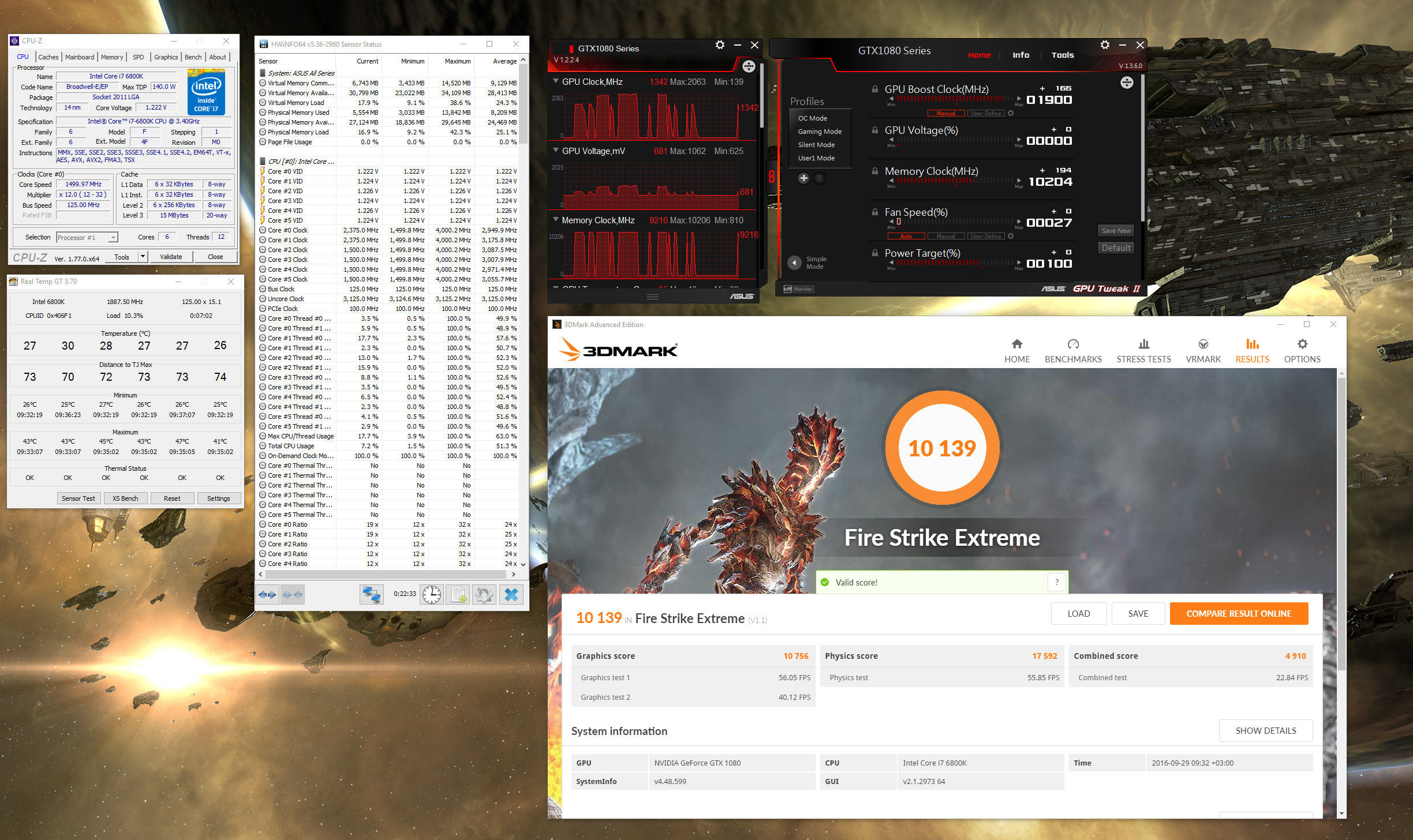This screenshot has width=1413, height=840.
Task: Open Processor selection dropdown in CPU-Z
Action: [114, 238]
